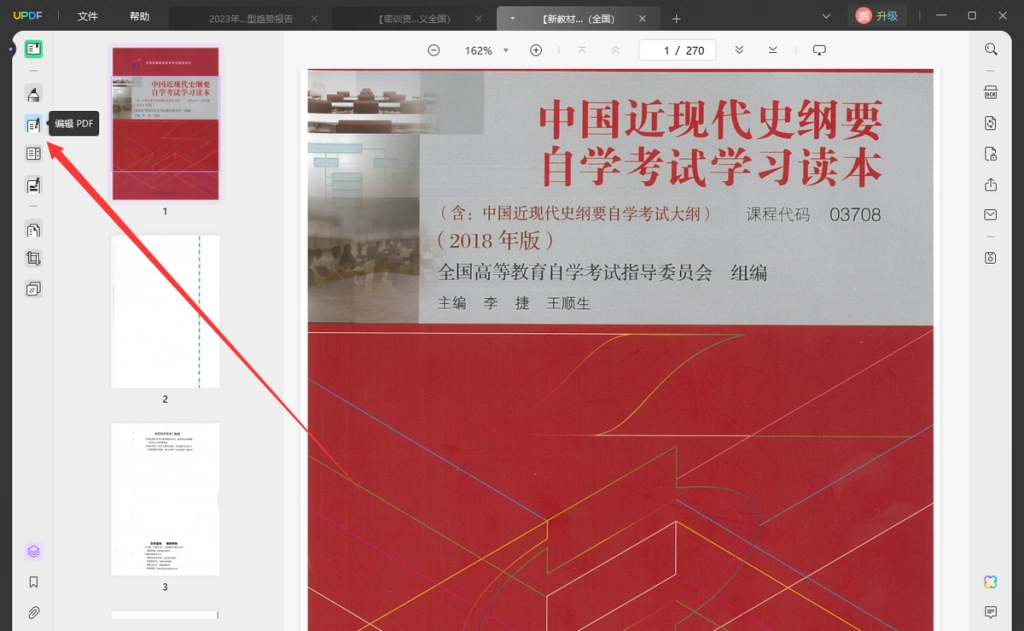Open the watermark and background tool
The image size is (1024, 631).
click(x=33, y=289)
